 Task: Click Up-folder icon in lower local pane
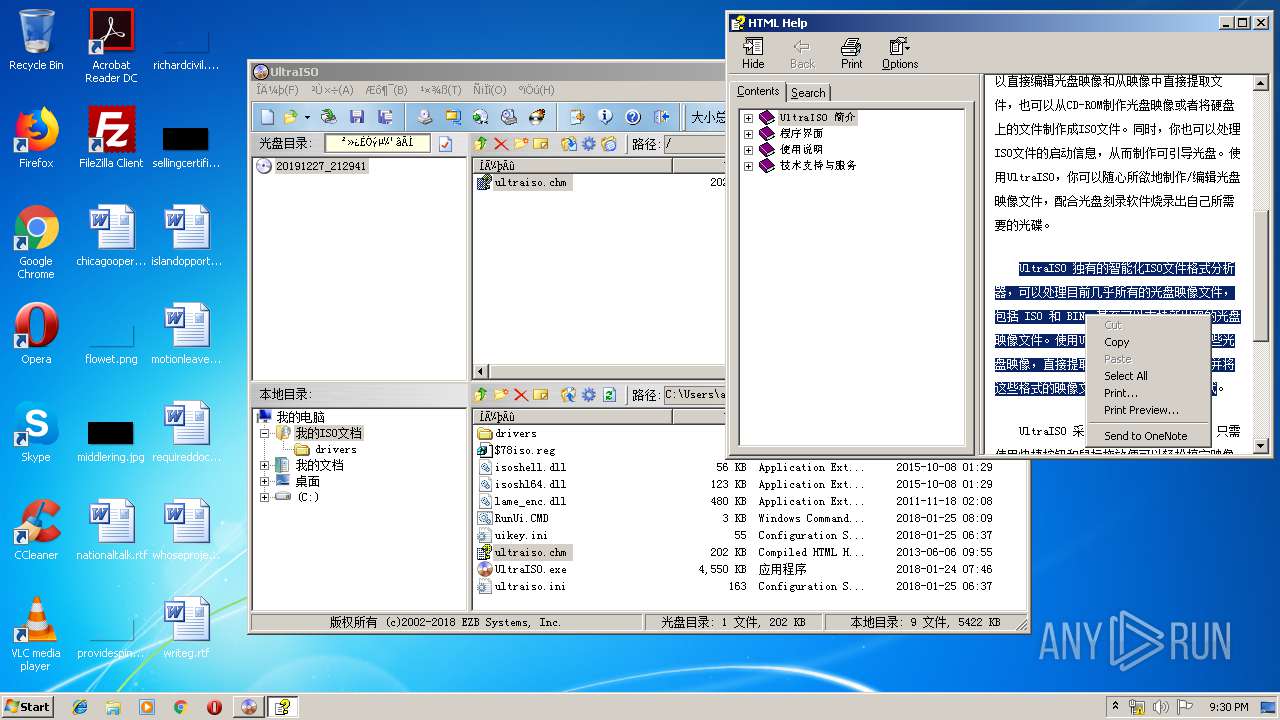pyautogui.click(x=481, y=395)
